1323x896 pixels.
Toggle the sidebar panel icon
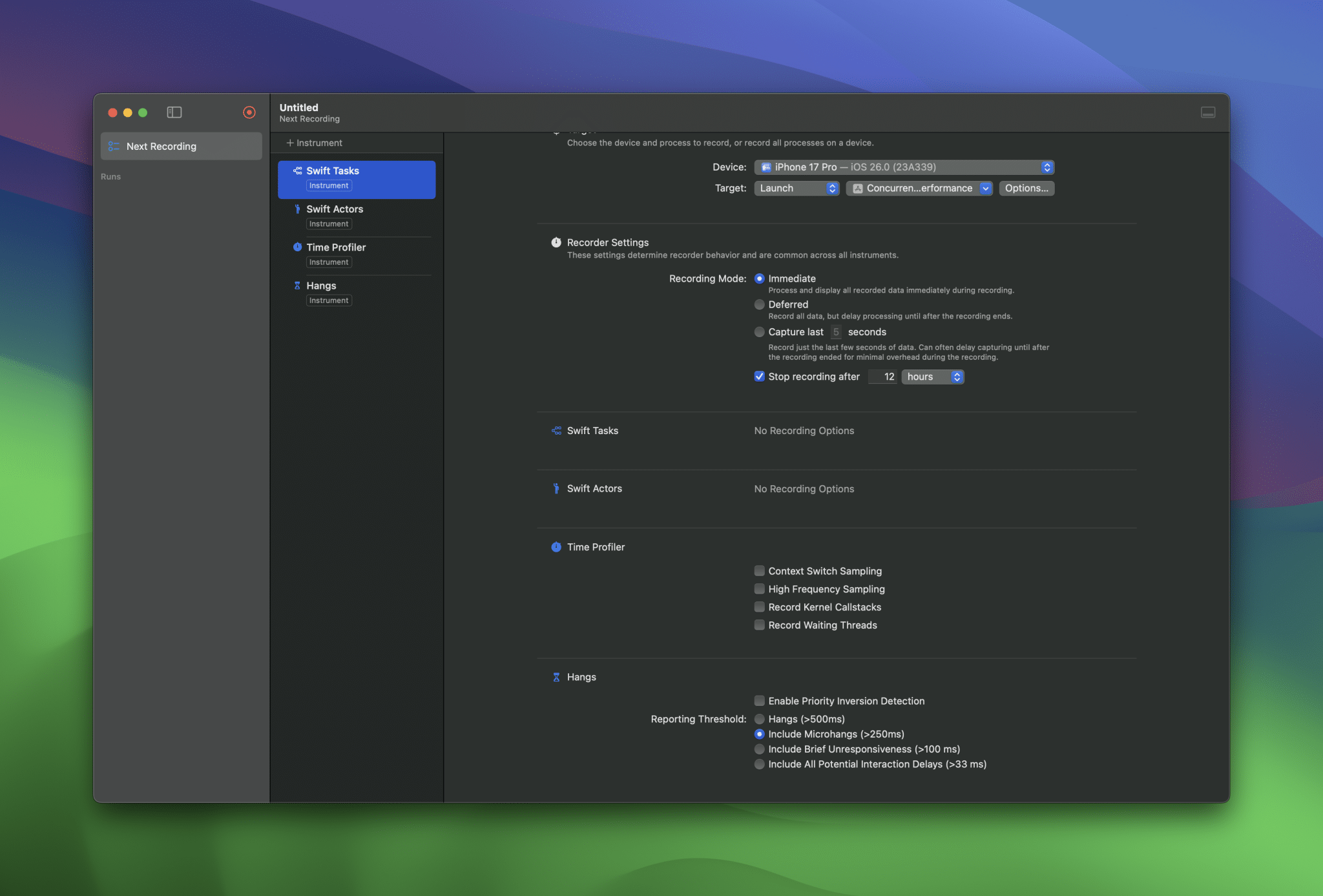tap(174, 112)
